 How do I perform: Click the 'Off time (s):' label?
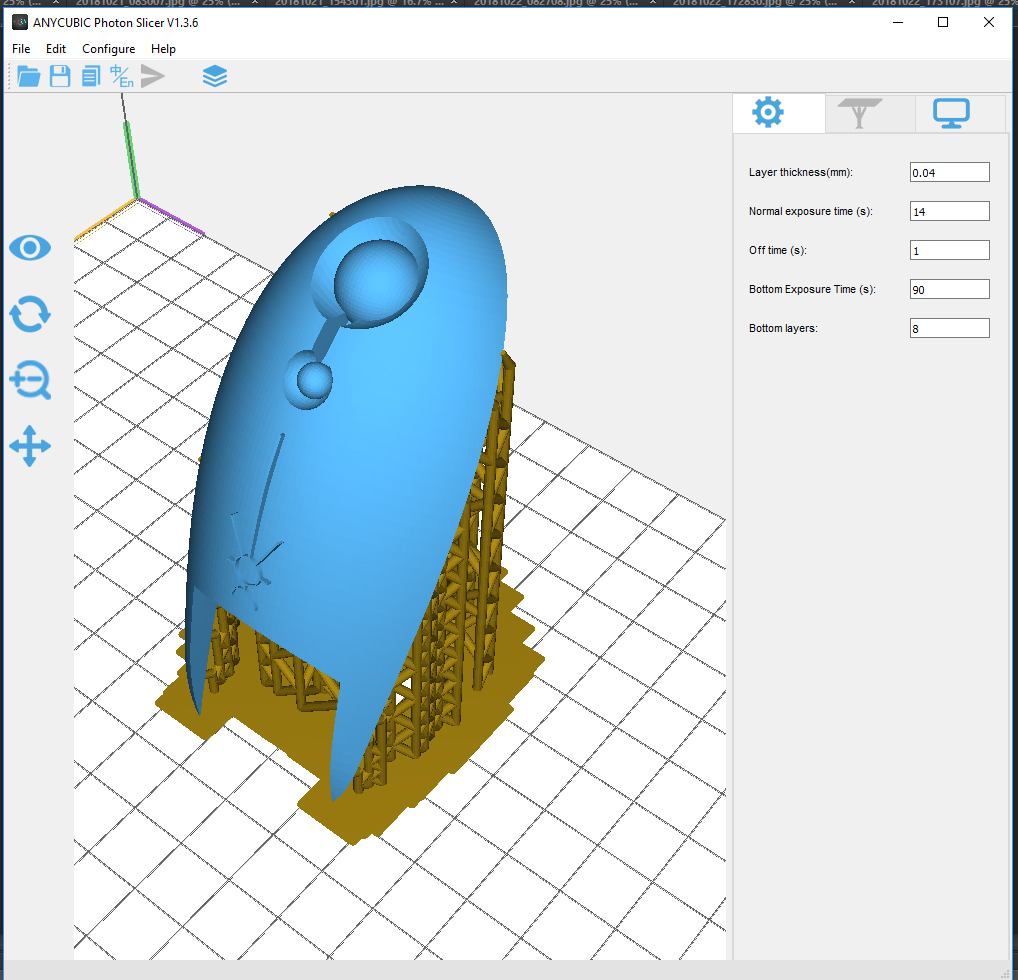point(778,250)
